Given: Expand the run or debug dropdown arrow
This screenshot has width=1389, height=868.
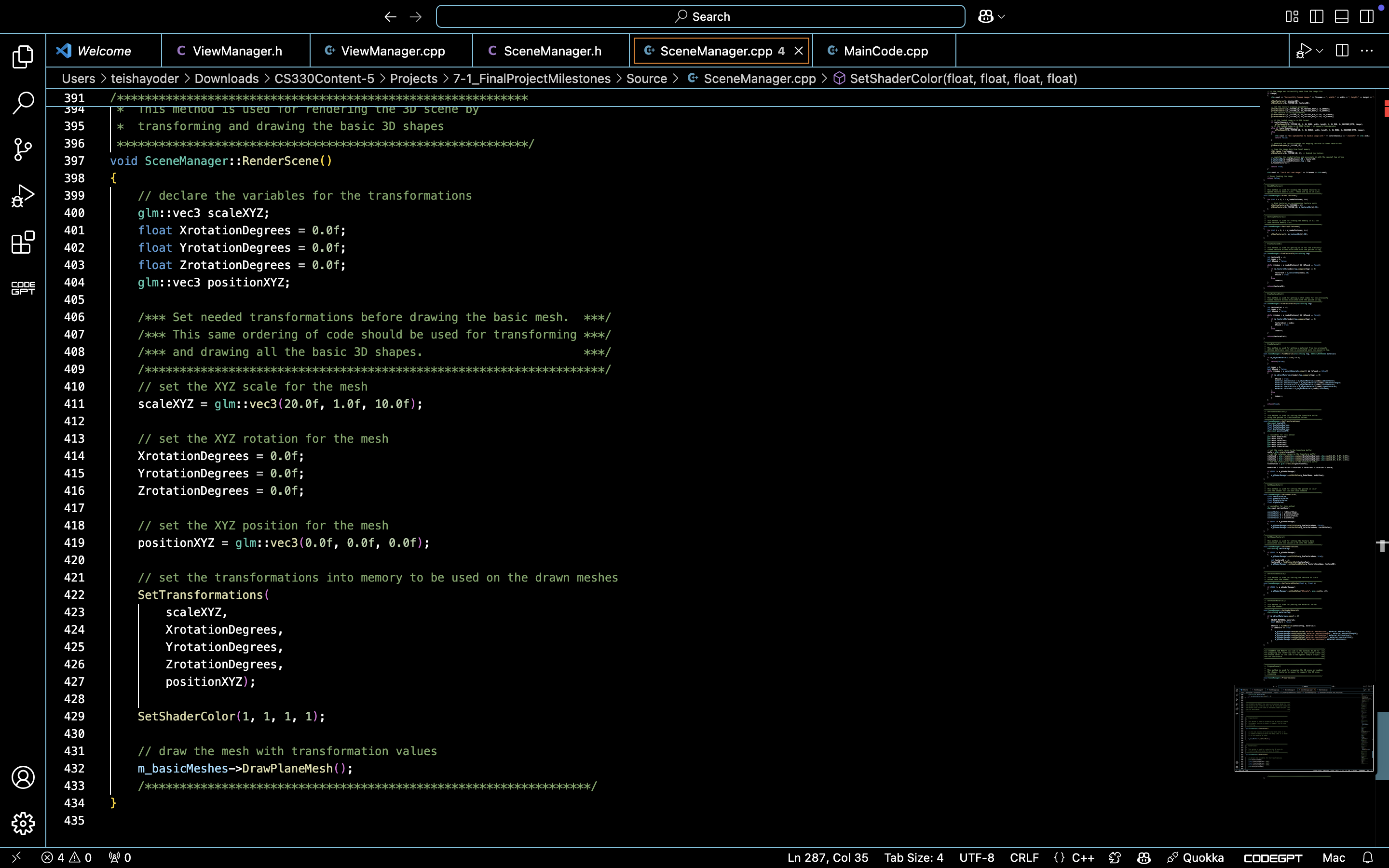Looking at the screenshot, I should (x=1320, y=51).
